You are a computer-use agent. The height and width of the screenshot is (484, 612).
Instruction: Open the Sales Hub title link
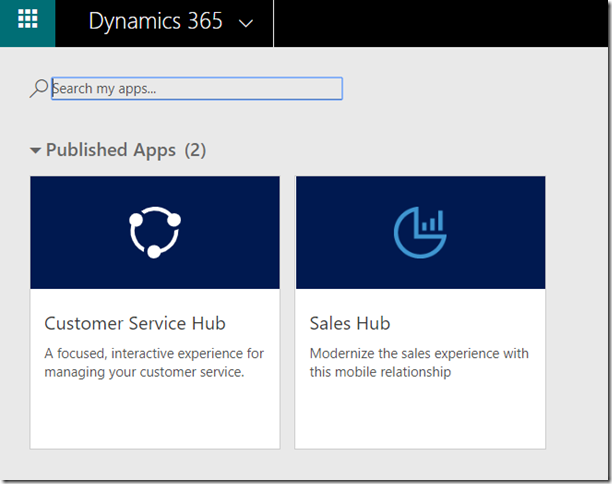(x=350, y=323)
